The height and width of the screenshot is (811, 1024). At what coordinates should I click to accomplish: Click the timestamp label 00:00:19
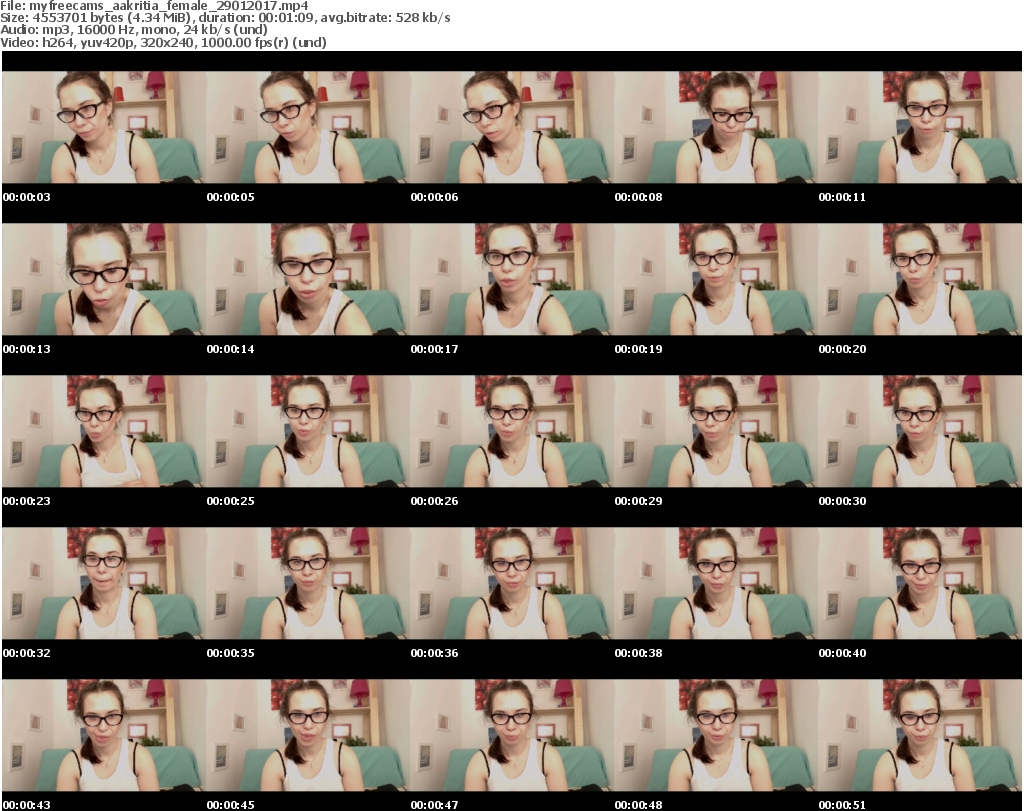coord(638,349)
